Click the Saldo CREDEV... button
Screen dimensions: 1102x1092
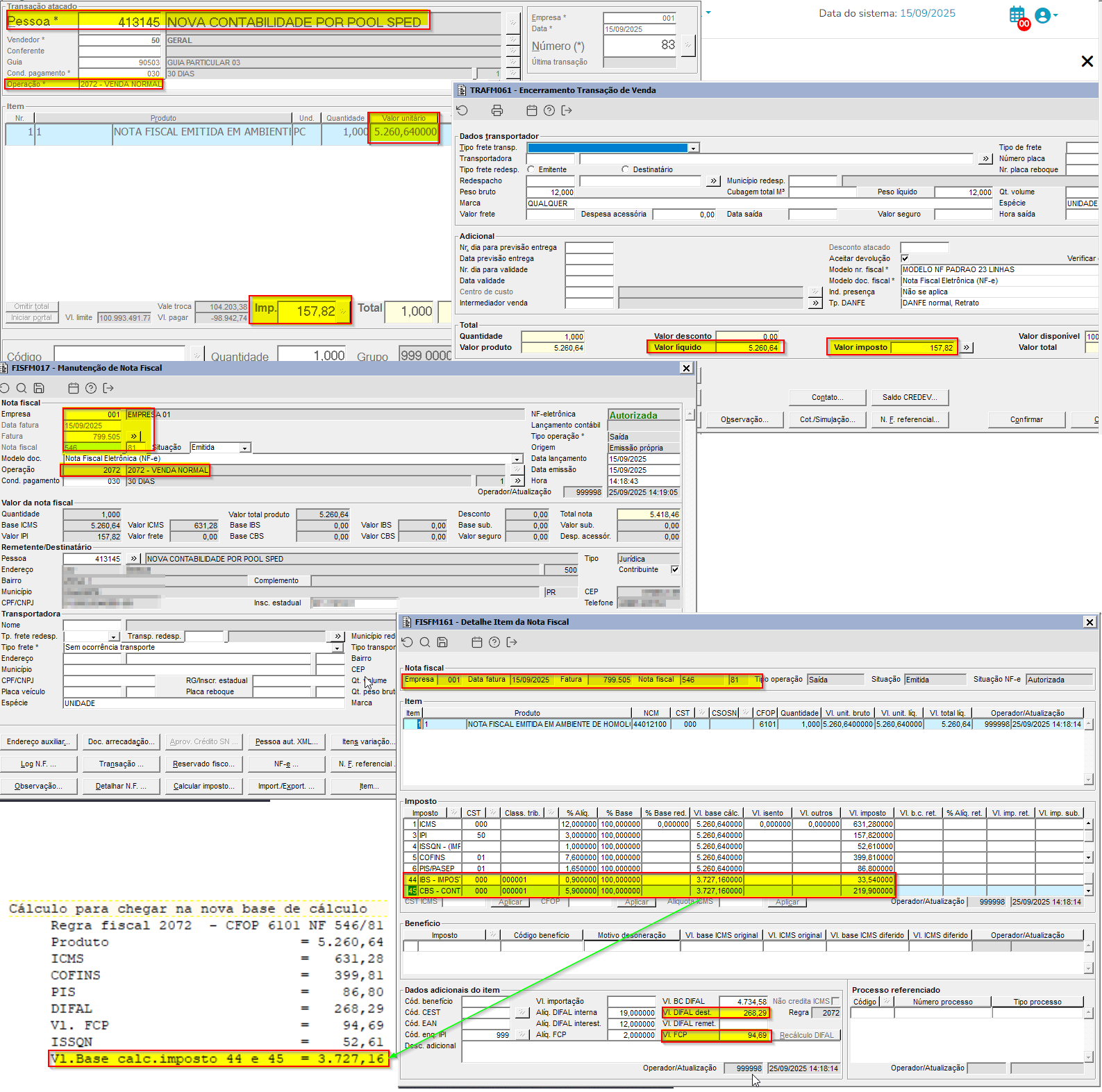(910, 397)
